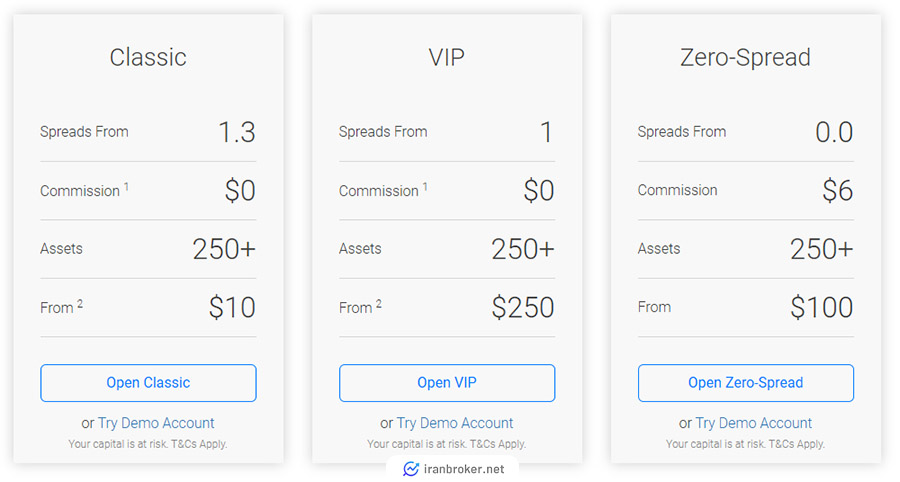Open VIP account button
This screenshot has height=482, width=900.
(447, 383)
